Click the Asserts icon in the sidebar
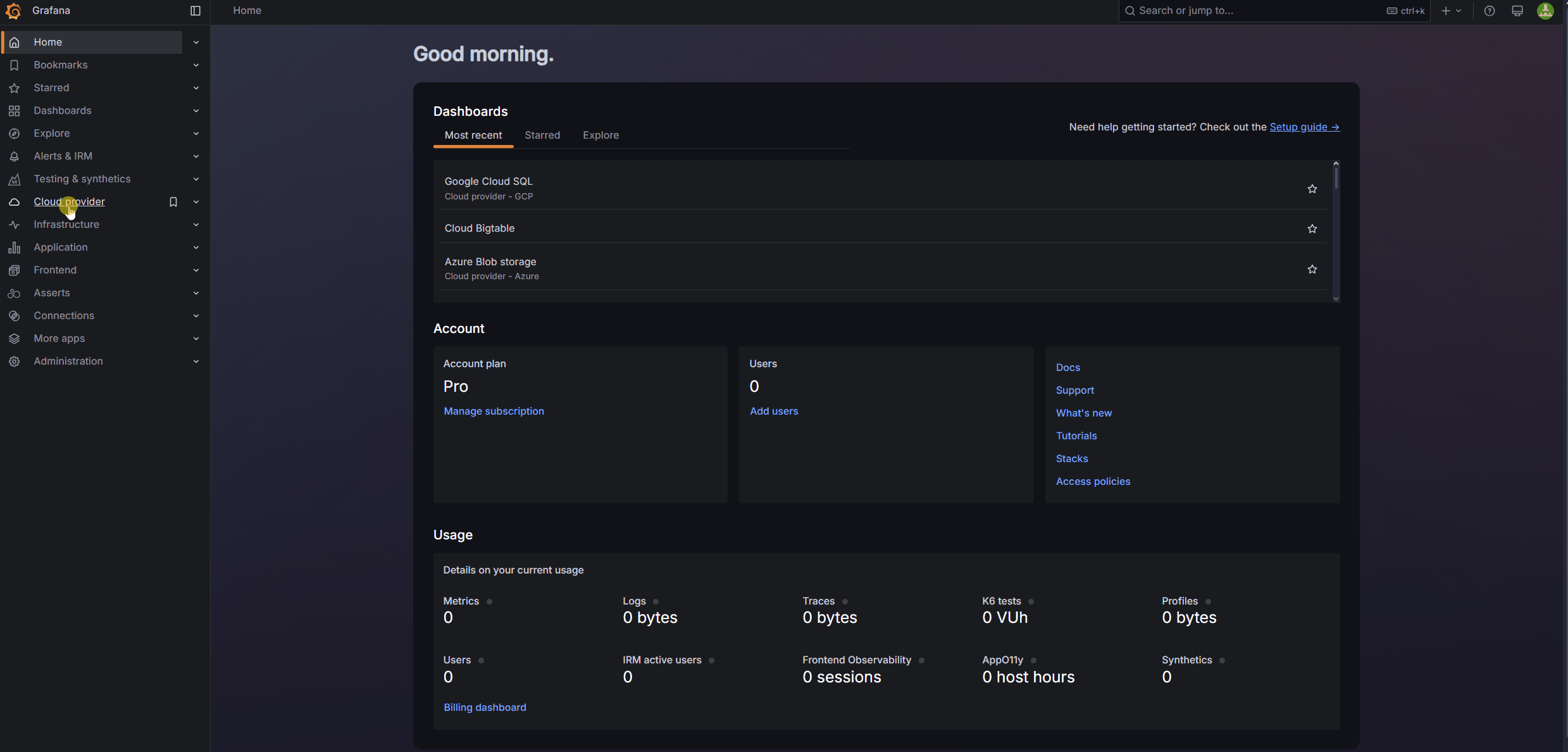Screen dimensions: 1568x752 14,292
